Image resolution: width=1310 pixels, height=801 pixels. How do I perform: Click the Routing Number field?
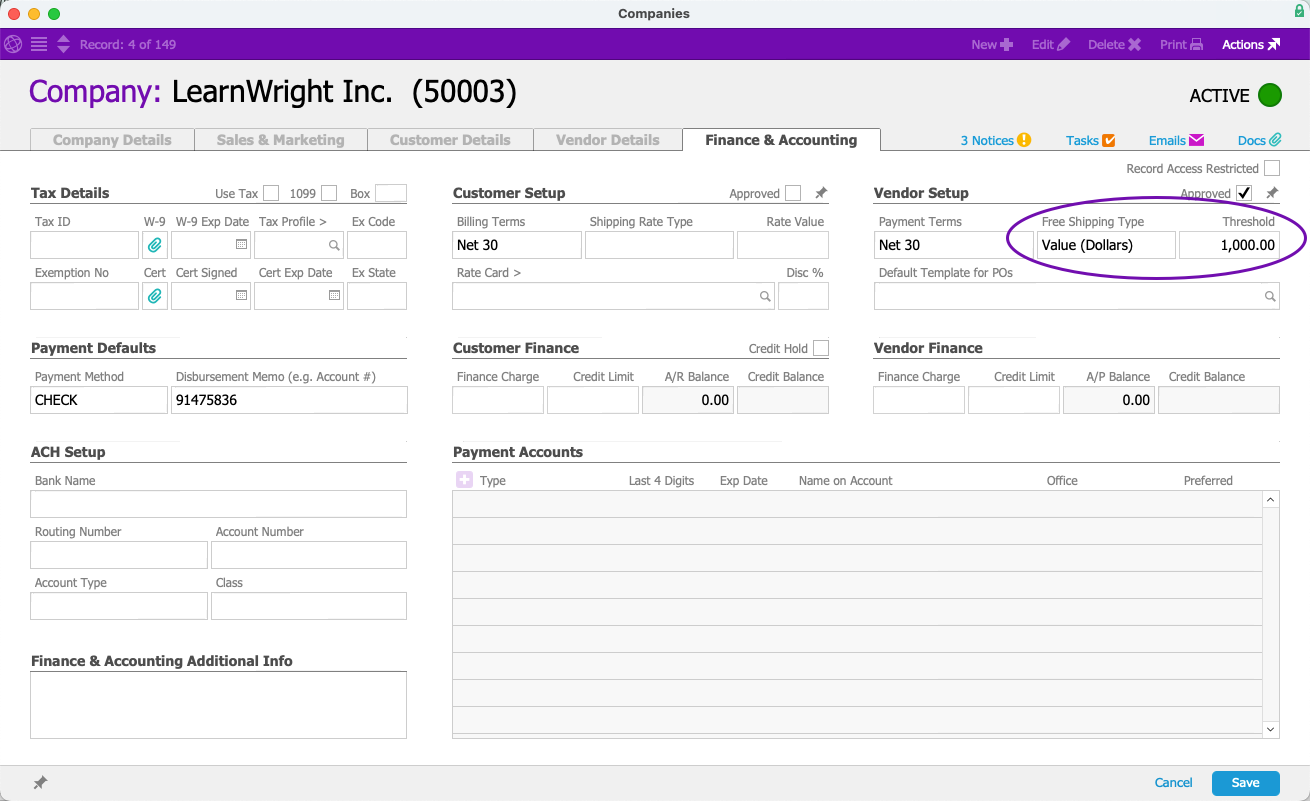119,555
